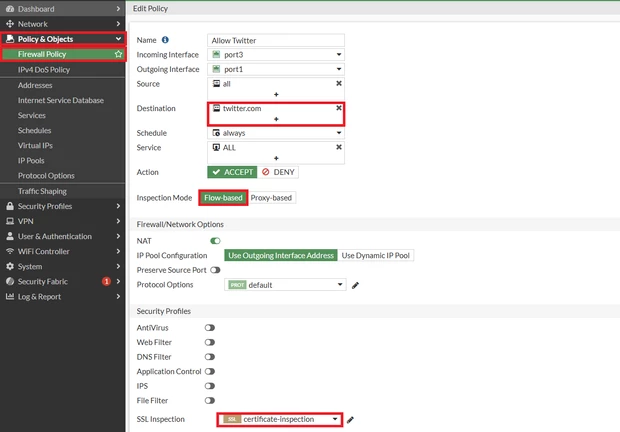620x432 pixels.
Task: Click the VPN monitor icon
Action: (x=10, y=221)
